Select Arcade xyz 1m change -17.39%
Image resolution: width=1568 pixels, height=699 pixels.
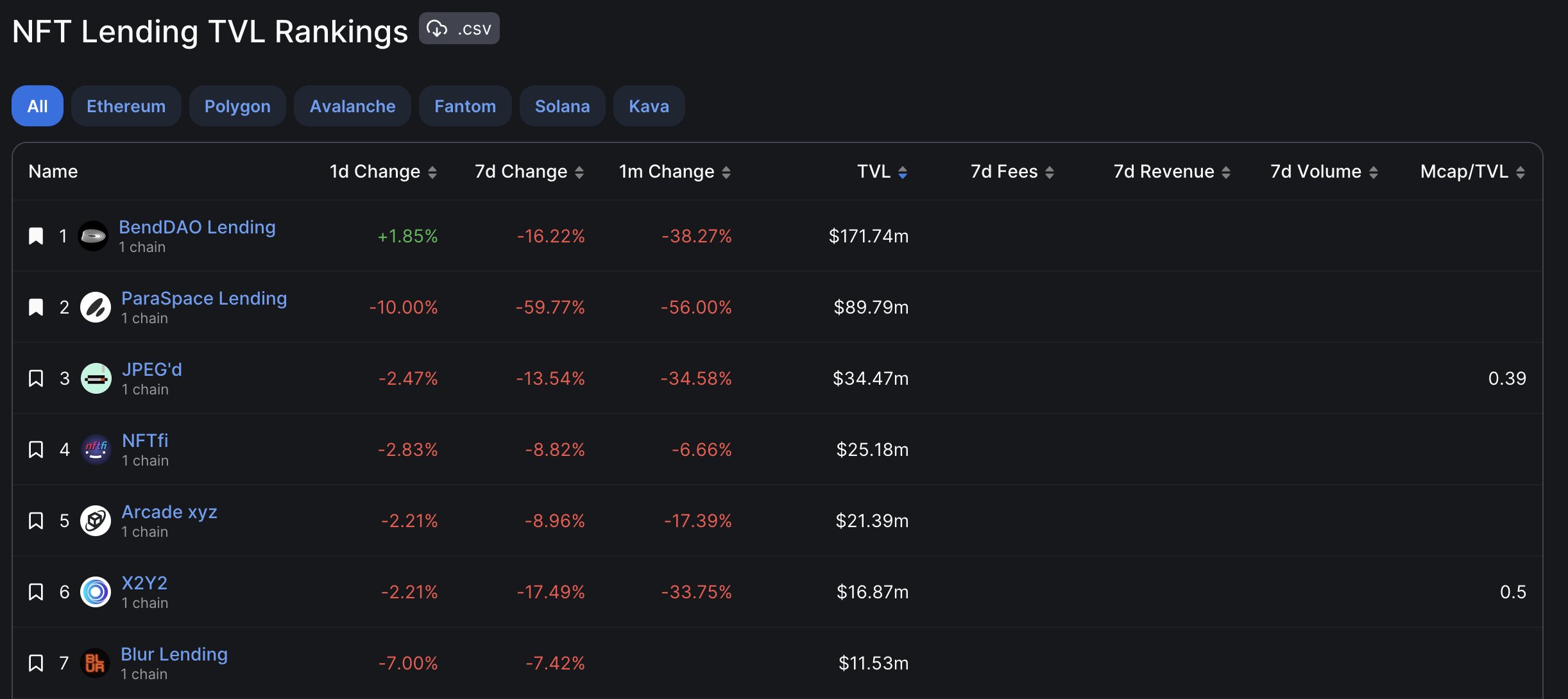coord(698,521)
